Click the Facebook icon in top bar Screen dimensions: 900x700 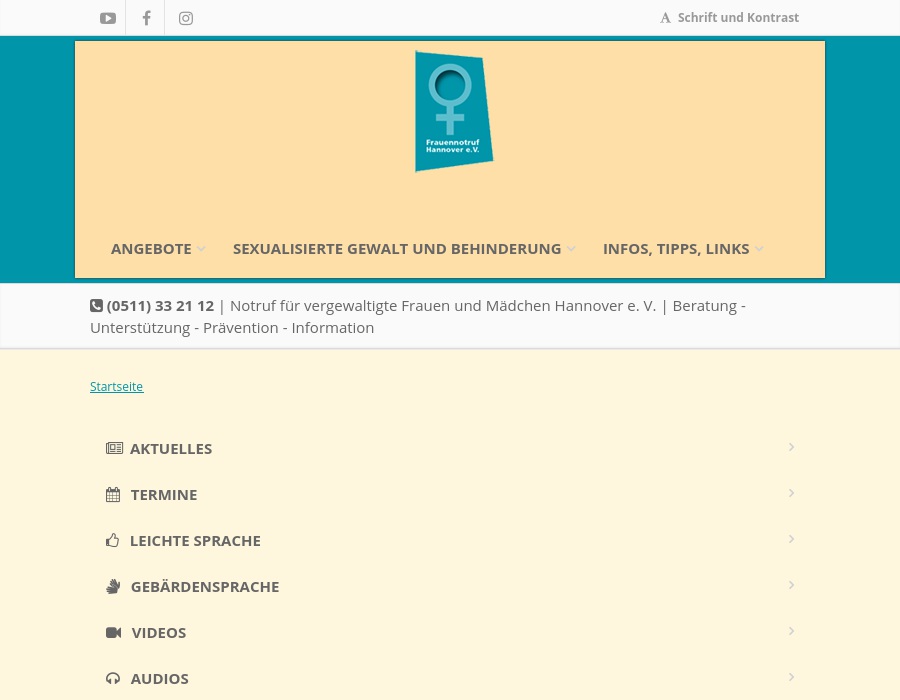146,18
